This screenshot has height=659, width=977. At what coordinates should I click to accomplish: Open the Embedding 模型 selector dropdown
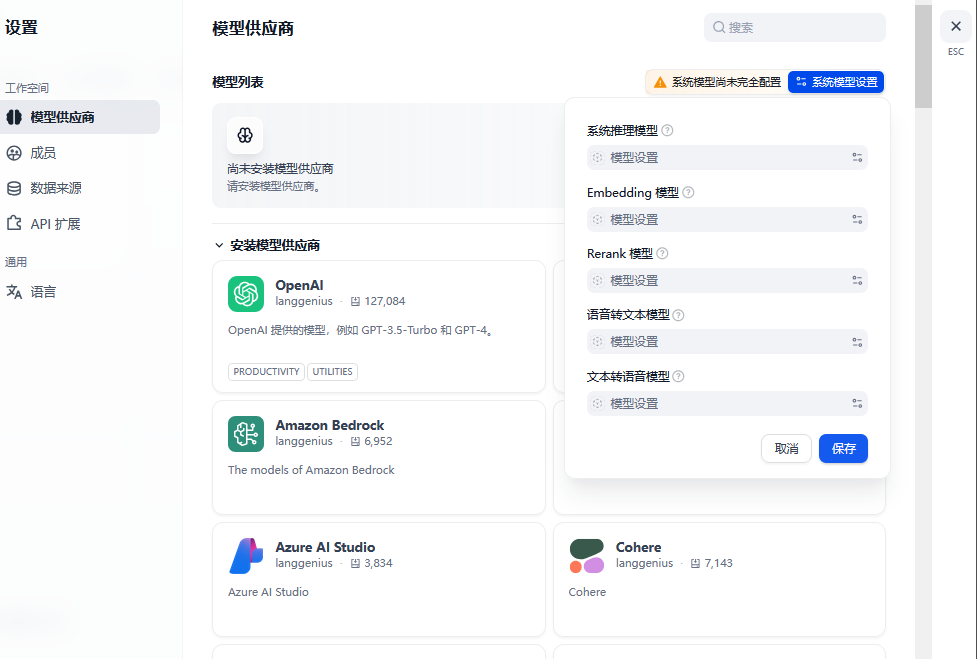(x=727, y=219)
